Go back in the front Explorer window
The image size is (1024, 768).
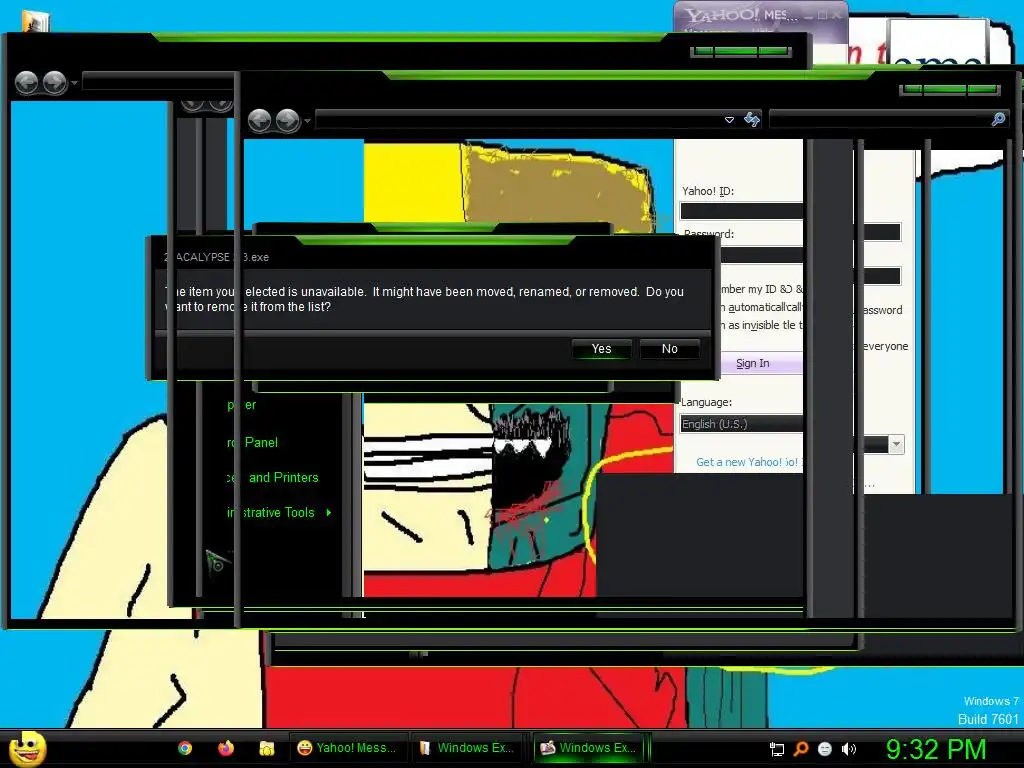click(260, 120)
